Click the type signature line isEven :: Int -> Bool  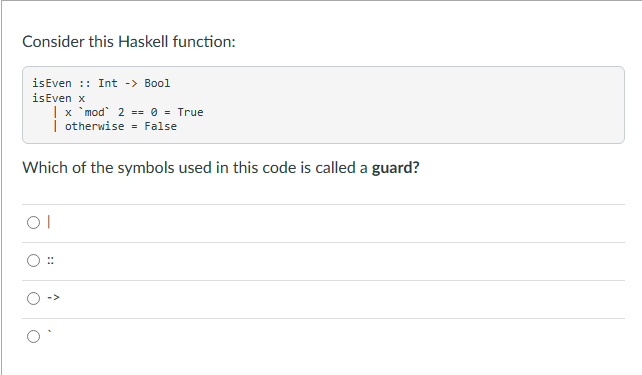(101, 83)
